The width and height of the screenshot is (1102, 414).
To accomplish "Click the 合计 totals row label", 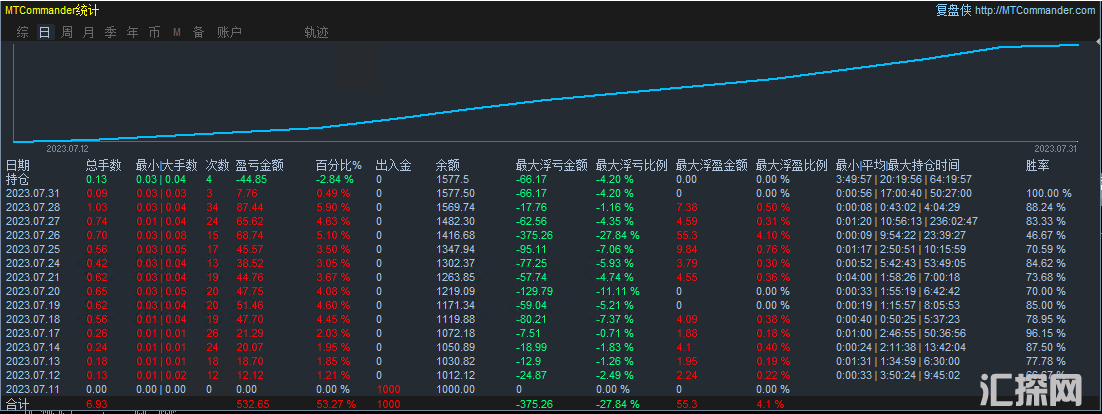I will [18, 404].
